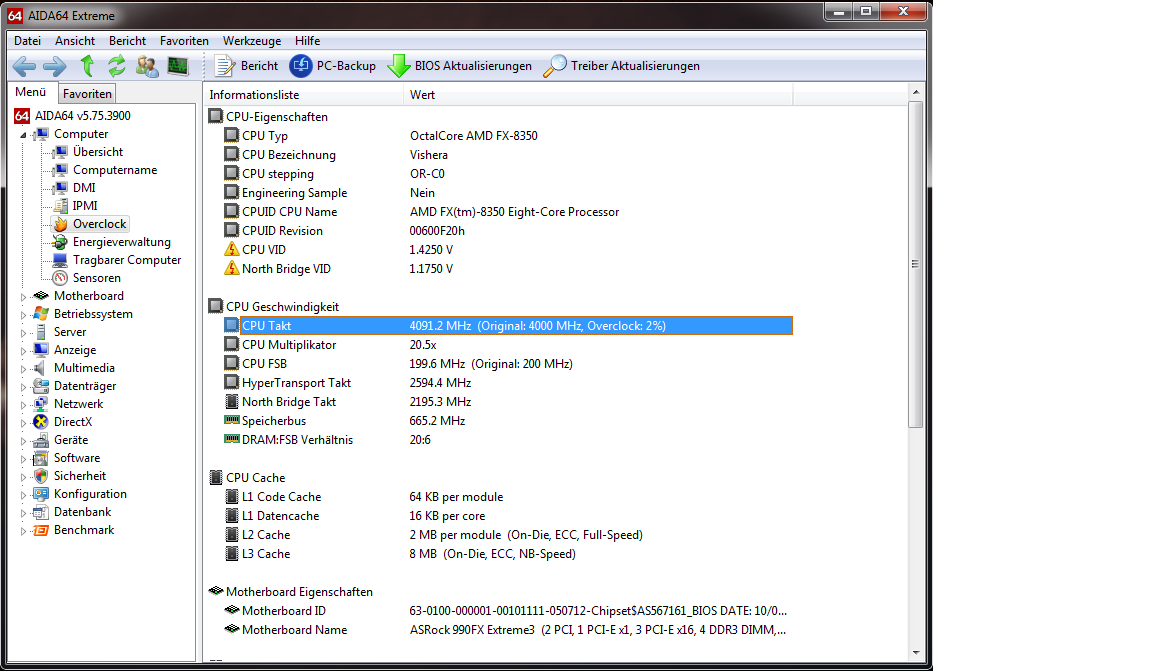Open the user management people icon
The width and height of the screenshot is (1152, 671).
click(x=147, y=66)
